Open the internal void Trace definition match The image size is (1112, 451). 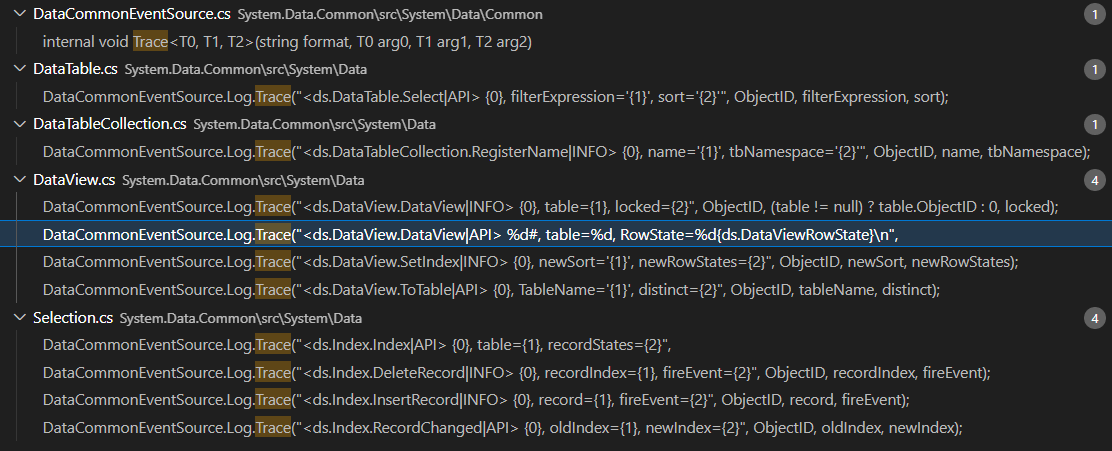click(x=287, y=42)
